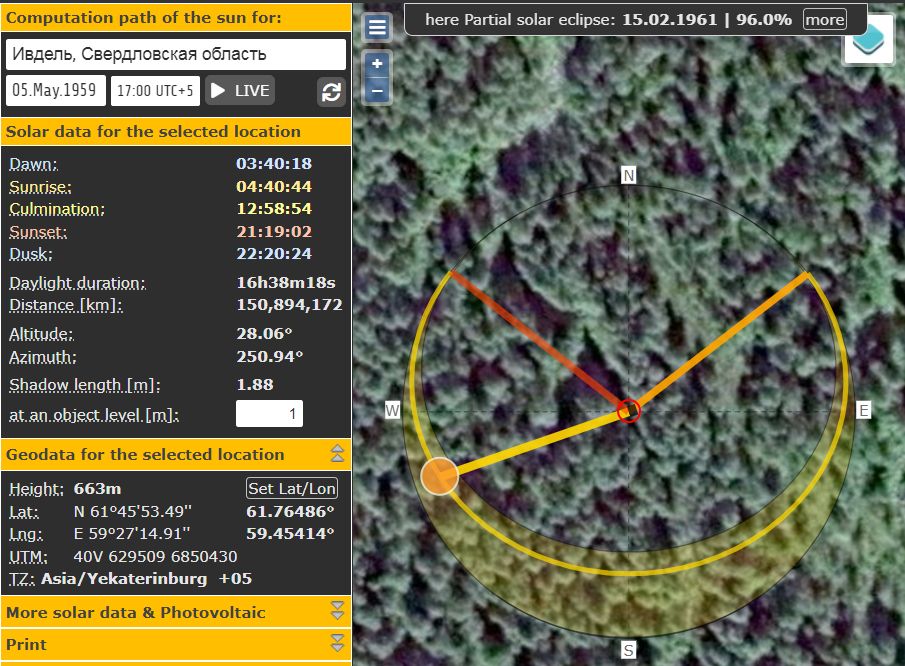
Task: Click the red center location marker
Action: click(628, 410)
